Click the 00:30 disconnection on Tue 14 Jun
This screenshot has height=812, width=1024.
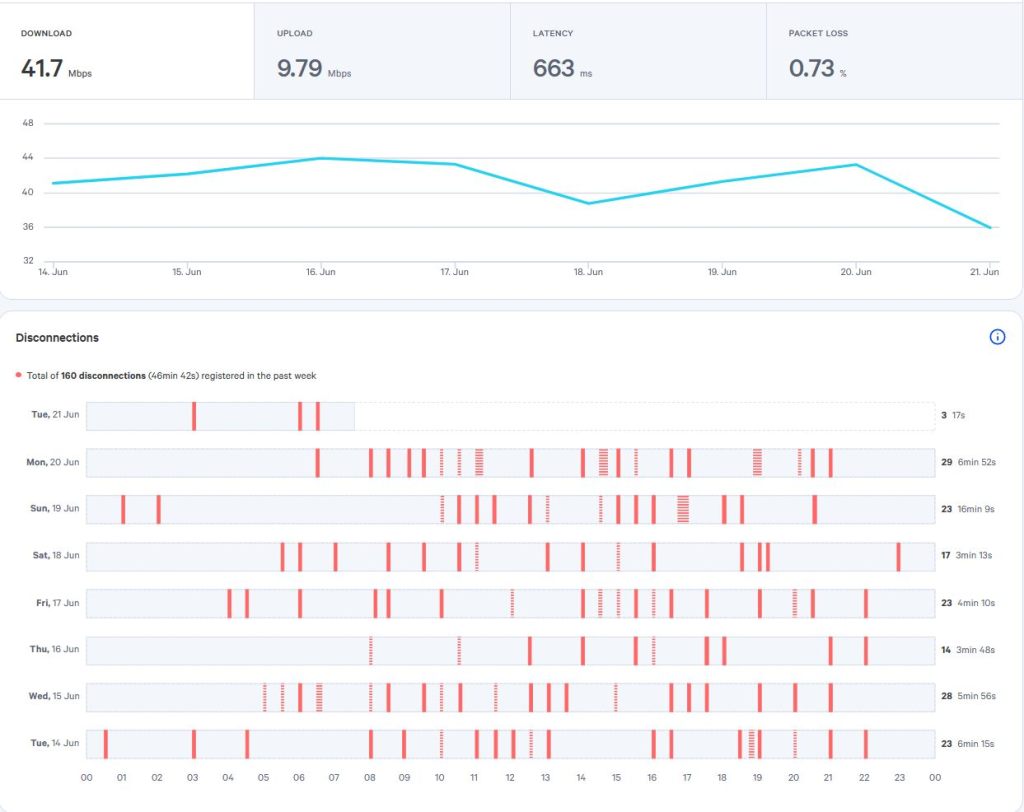tap(105, 744)
